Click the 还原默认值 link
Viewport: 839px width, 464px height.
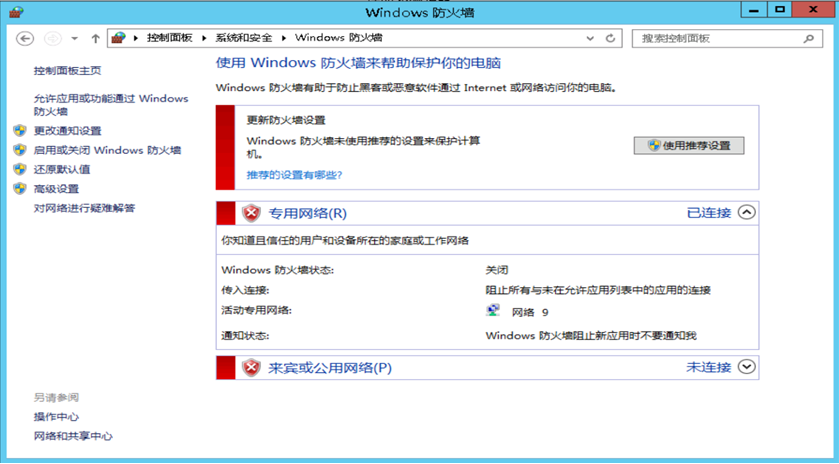pos(62,170)
